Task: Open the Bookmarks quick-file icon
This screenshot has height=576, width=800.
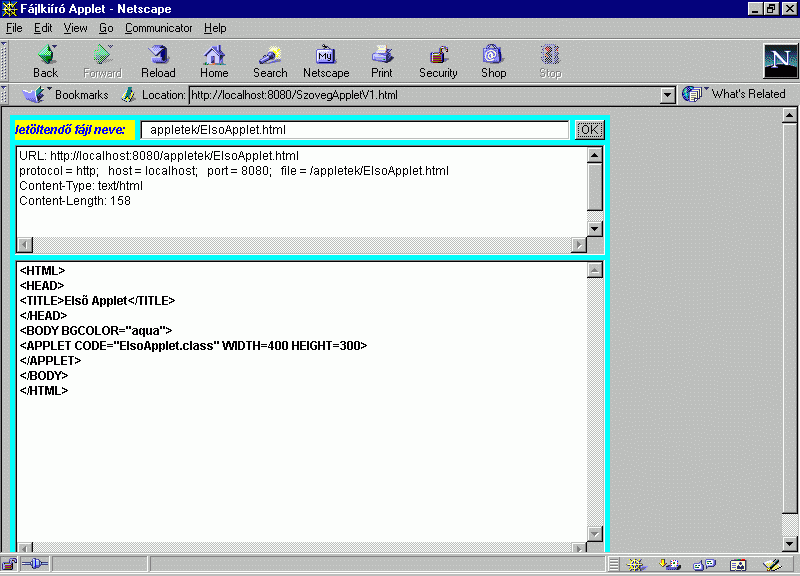Action: 35,94
